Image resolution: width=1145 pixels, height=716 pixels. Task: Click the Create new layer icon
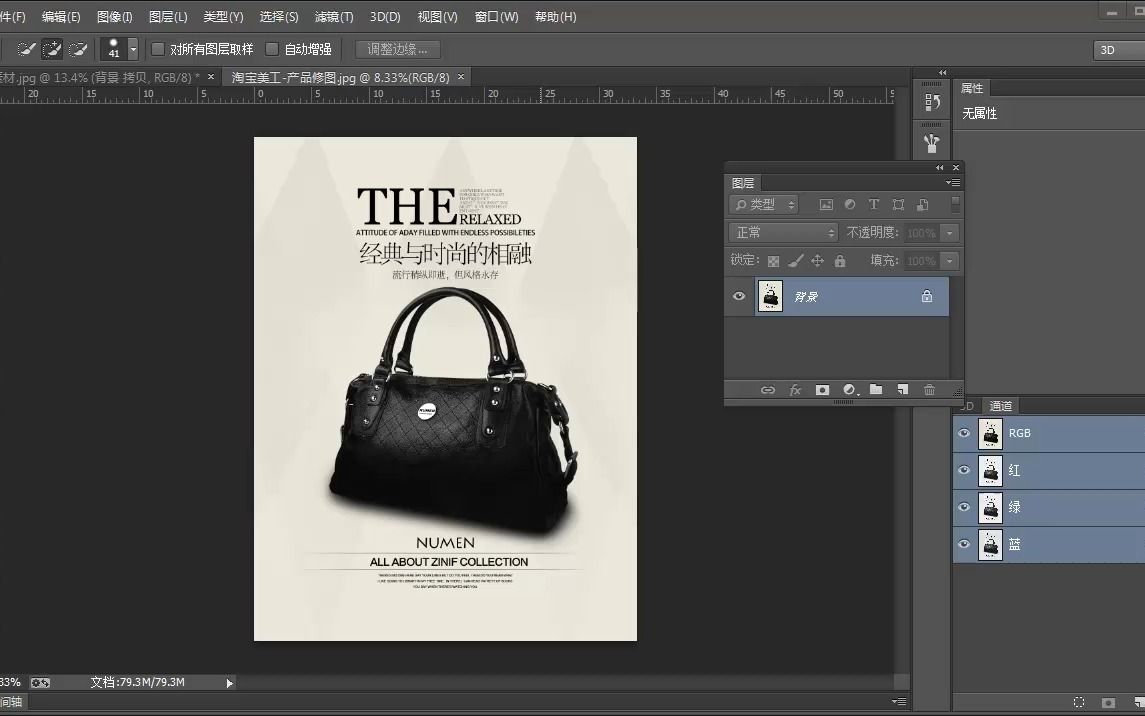click(x=903, y=390)
